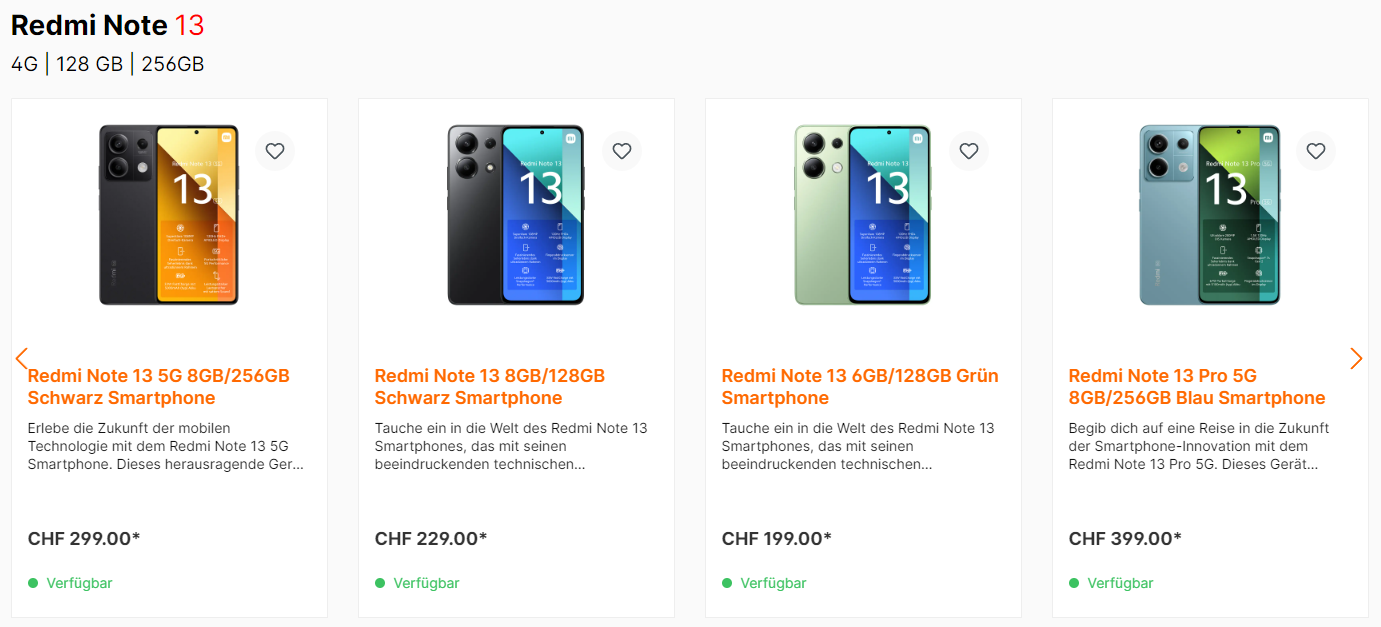Click heart icon on Redmi Note 13 Grün
This screenshot has width=1381, height=627.
pos(969,151)
